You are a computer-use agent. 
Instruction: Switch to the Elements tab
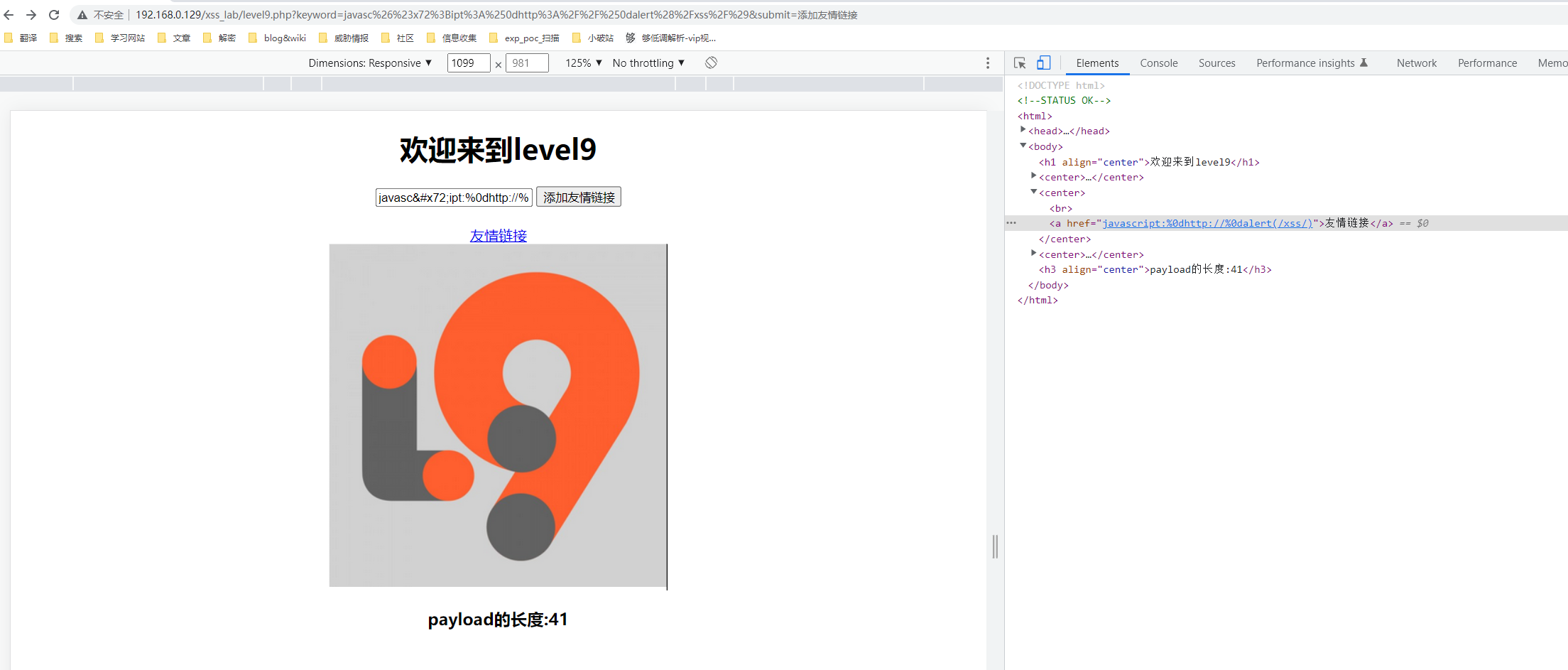1097,63
